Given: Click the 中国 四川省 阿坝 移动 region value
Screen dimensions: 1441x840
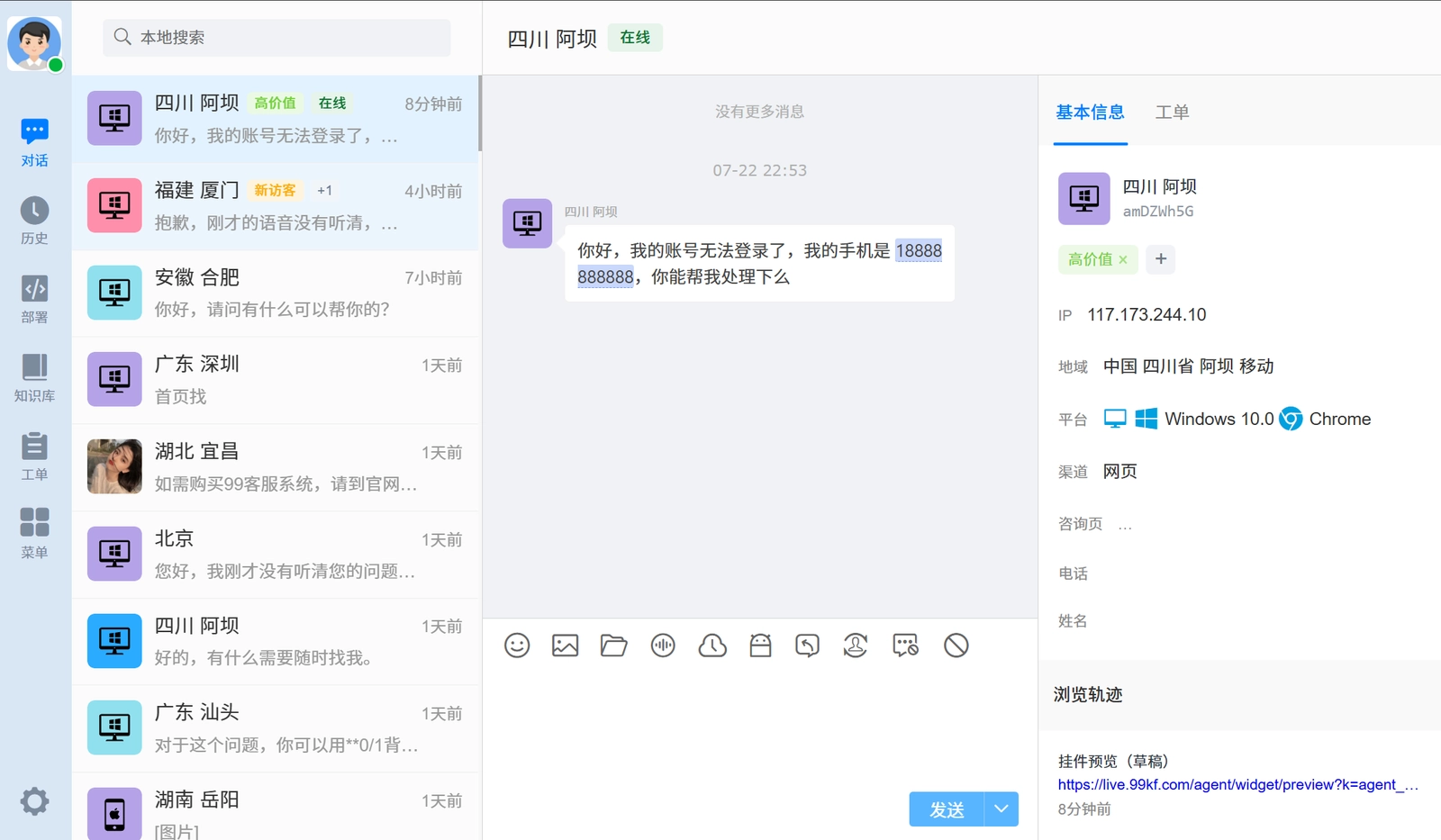Looking at the screenshot, I should [x=1188, y=366].
